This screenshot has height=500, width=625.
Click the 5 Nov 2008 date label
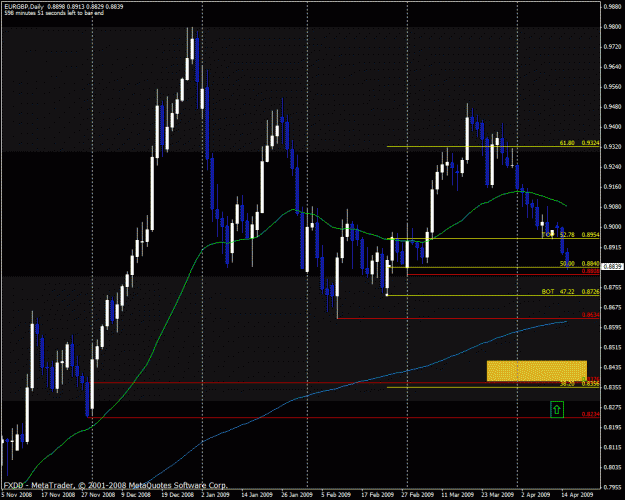pos(16,495)
